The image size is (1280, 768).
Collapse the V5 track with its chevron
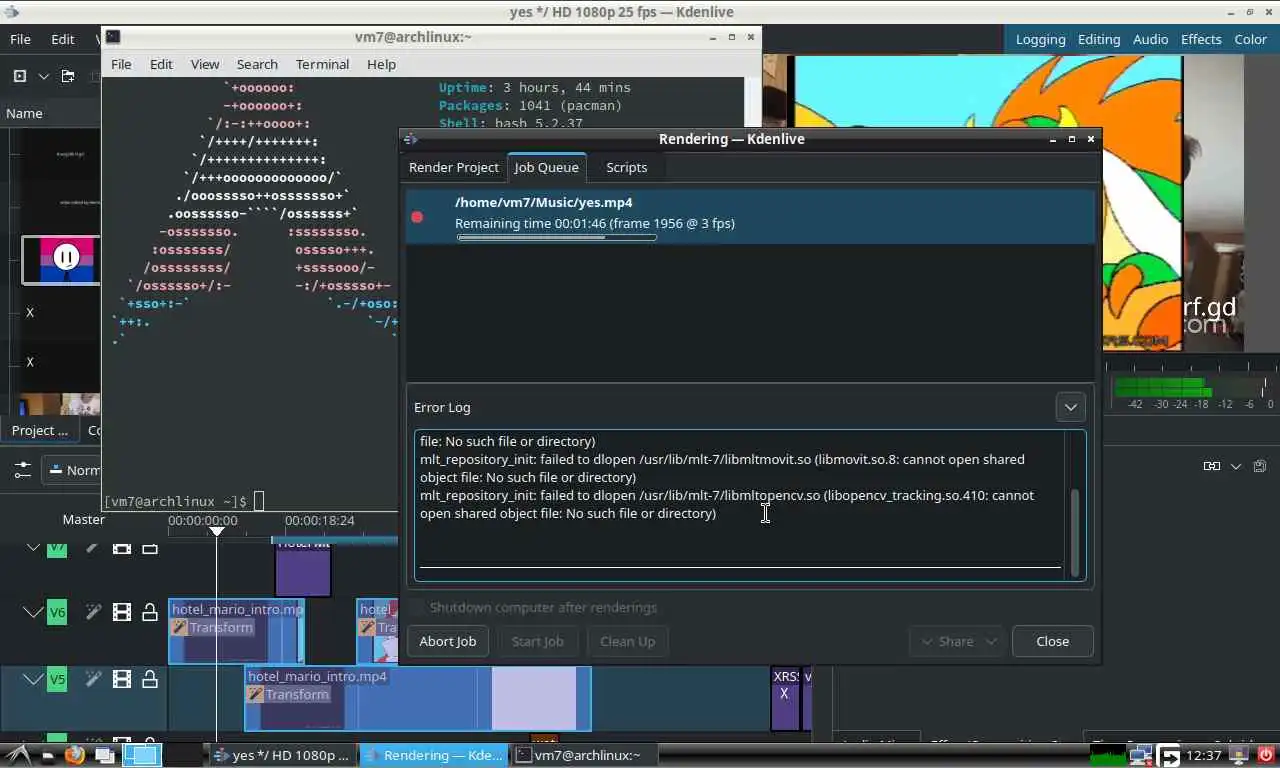[33, 679]
